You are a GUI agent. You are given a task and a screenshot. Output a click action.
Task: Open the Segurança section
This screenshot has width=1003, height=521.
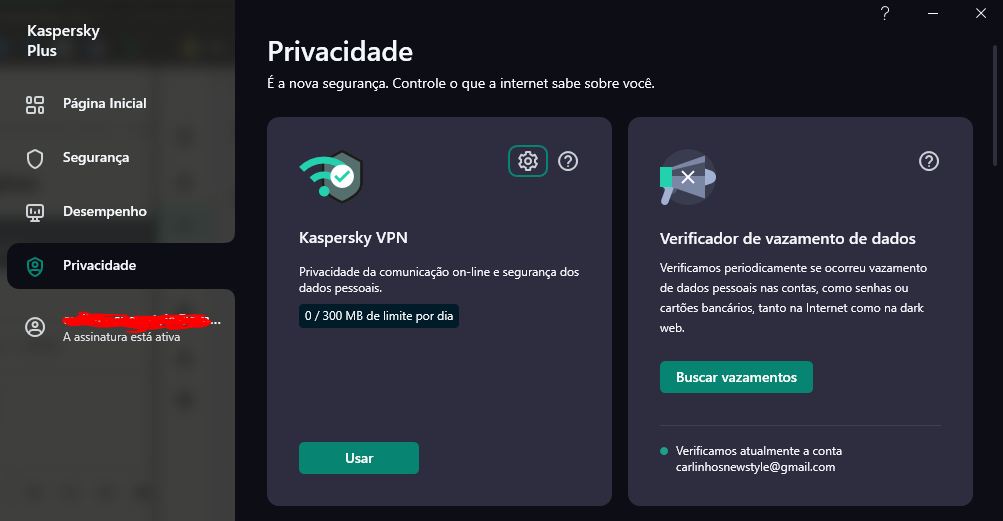point(96,158)
